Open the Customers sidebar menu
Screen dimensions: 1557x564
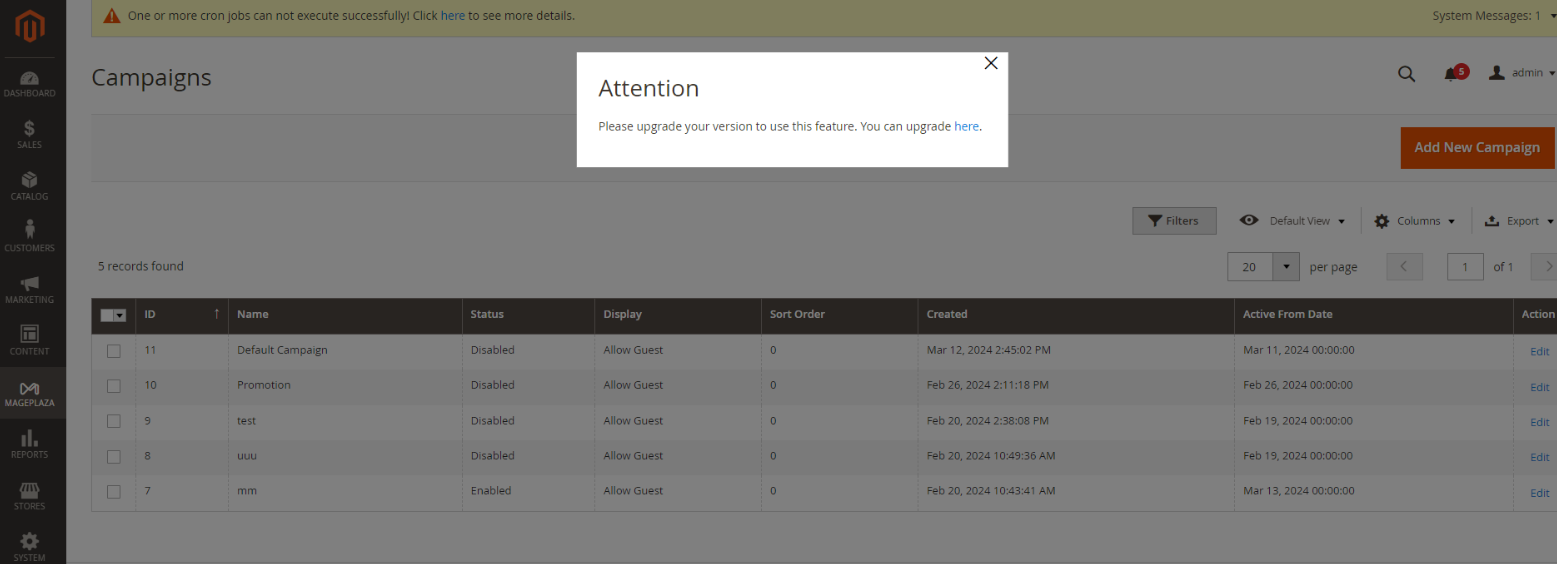29,236
